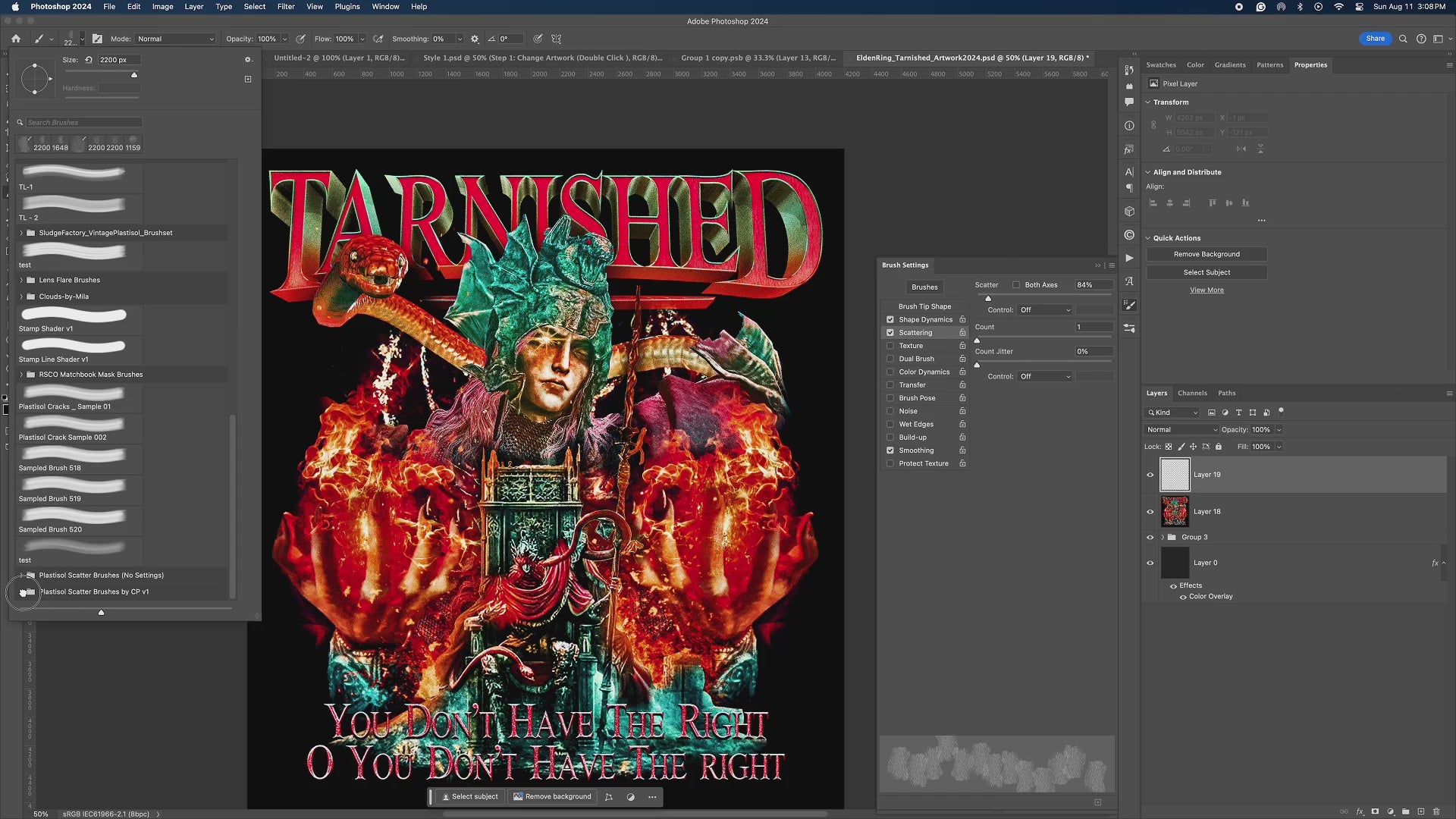Toggle symmetry paint butterfly icon
The width and height of the screenshot is (1456, 819).
coord(556,39)
